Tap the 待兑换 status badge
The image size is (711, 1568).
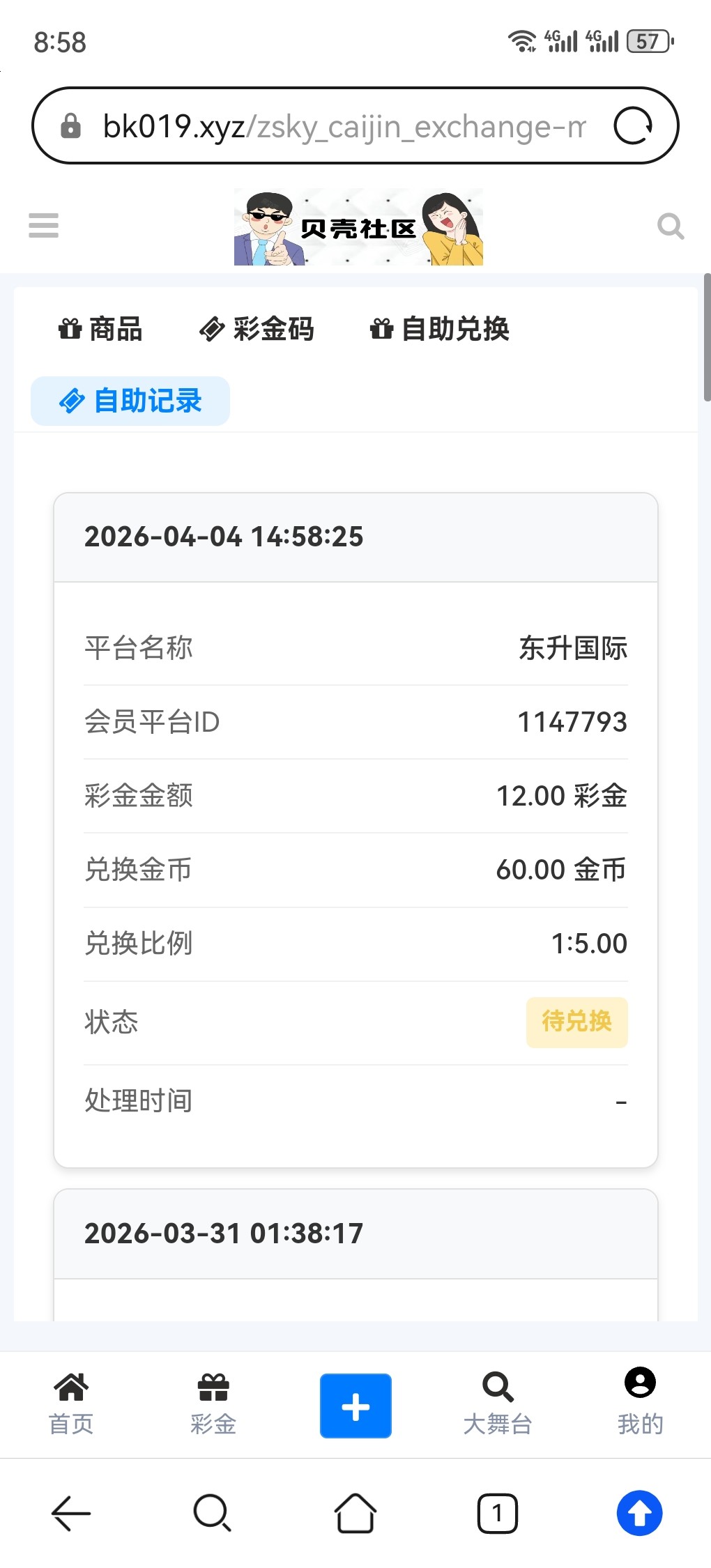pos(576,1022)
